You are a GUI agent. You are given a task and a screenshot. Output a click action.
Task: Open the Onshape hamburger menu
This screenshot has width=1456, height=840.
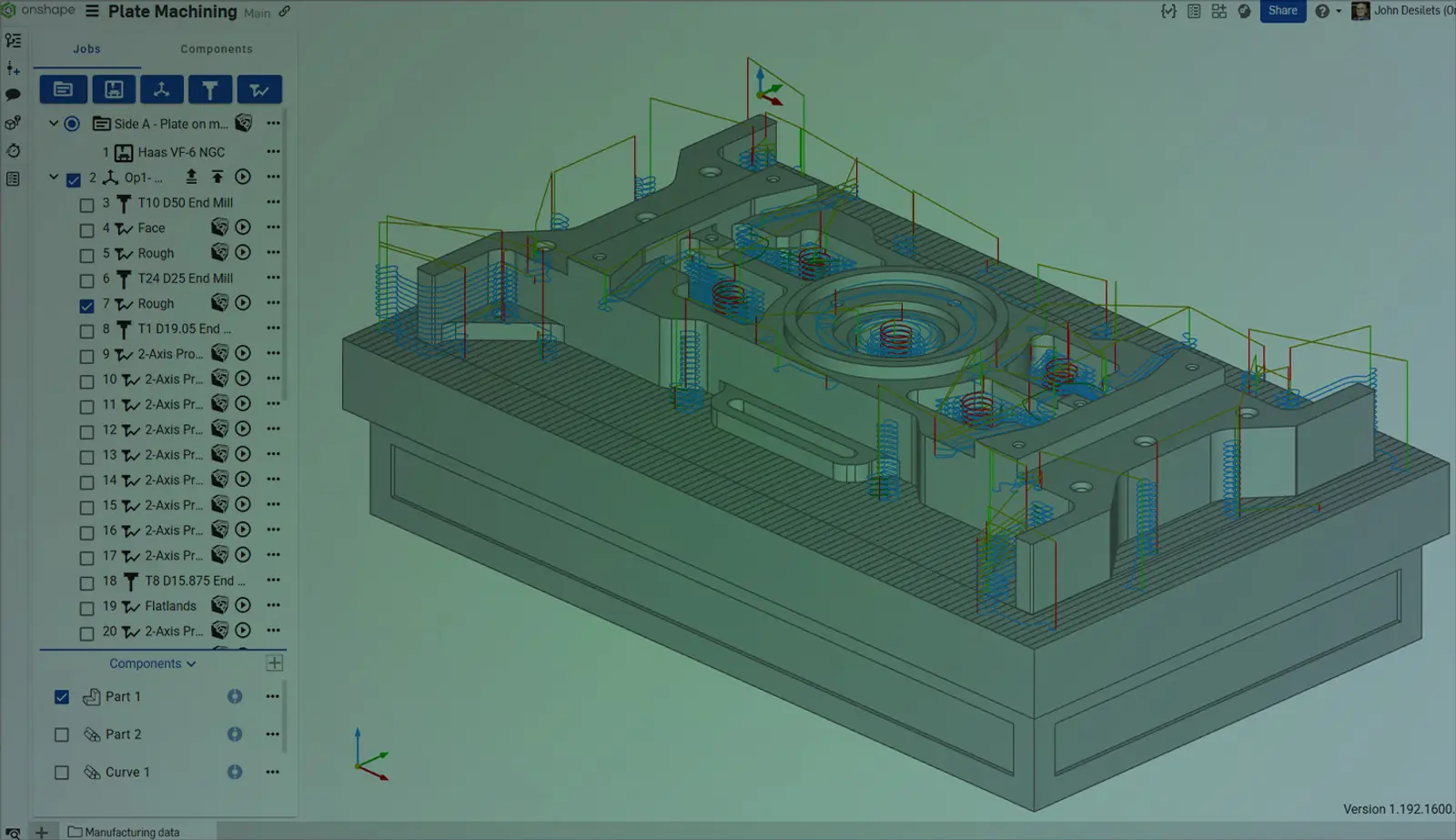[92, 11]
